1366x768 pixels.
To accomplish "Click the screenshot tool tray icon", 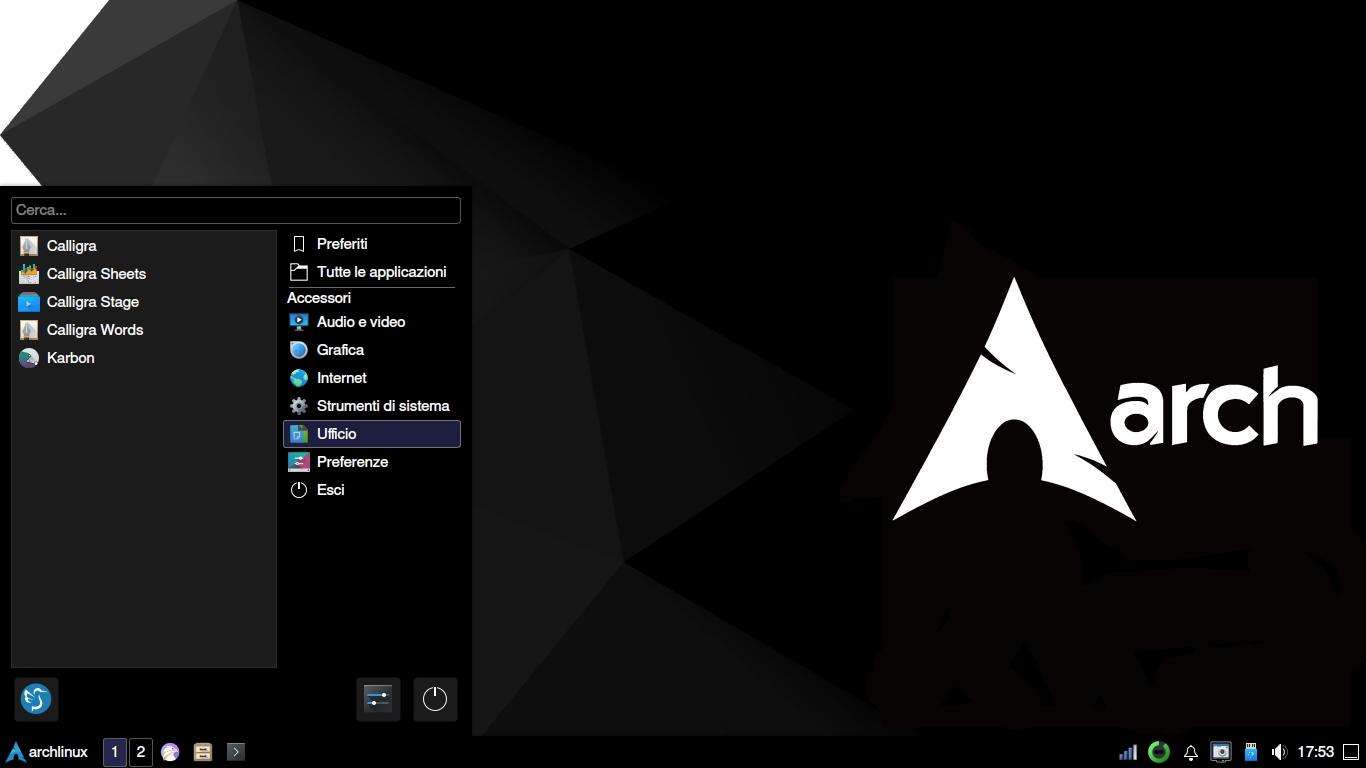I will click(x=1221, y=752).
